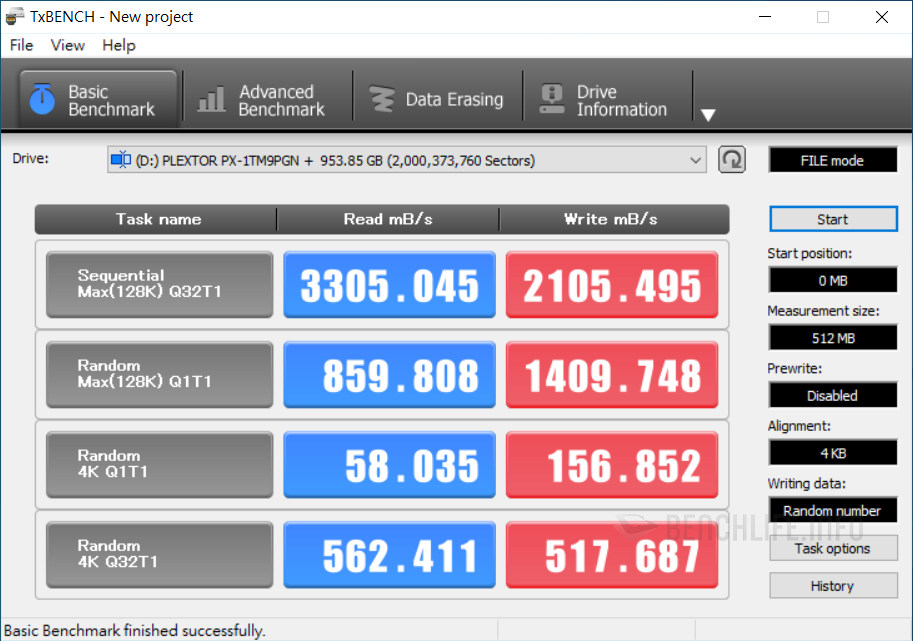Click the Advanced Benchmark bar chart icon
913x641 pixels.
click(x=211, y=100)
